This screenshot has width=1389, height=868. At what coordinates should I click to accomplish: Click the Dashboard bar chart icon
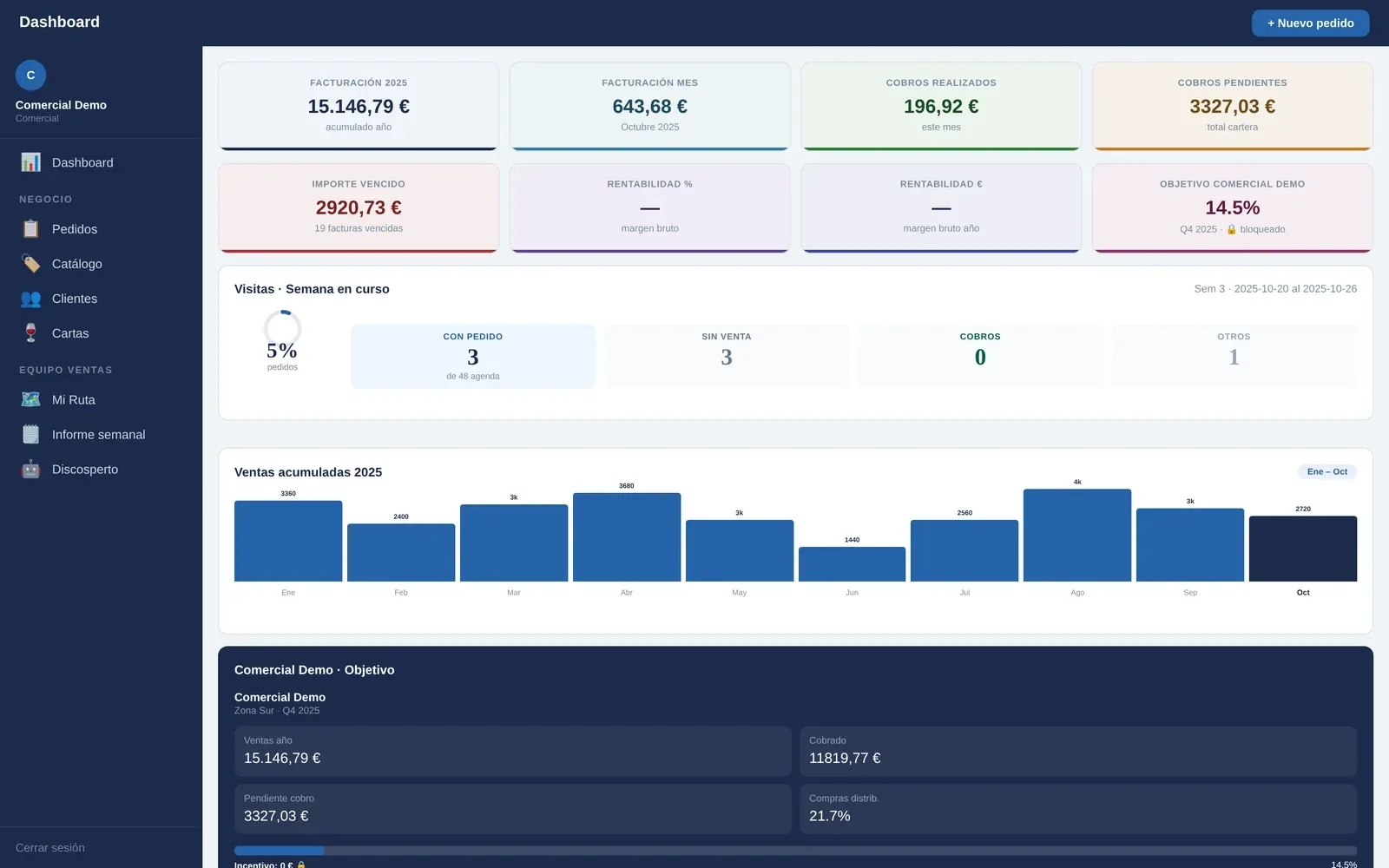tap(30, 162)
